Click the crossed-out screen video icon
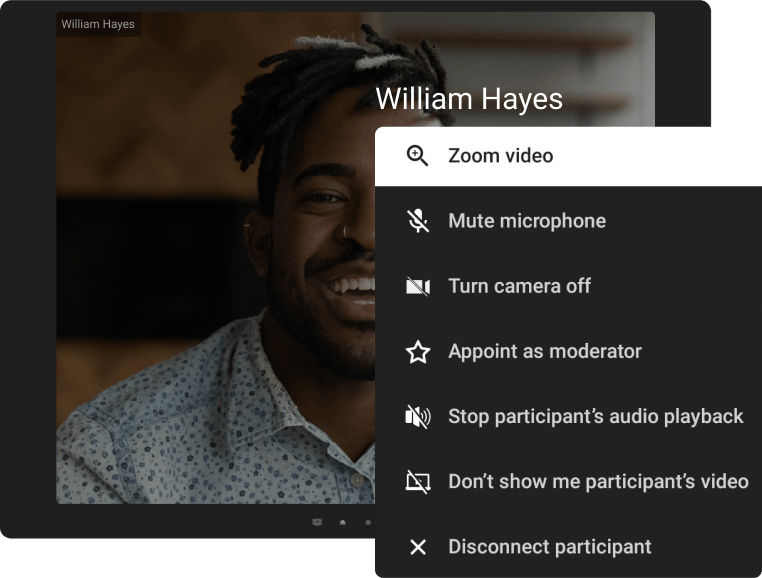The height and width of the screenshot is (578, 762). (x=418, y=482)
